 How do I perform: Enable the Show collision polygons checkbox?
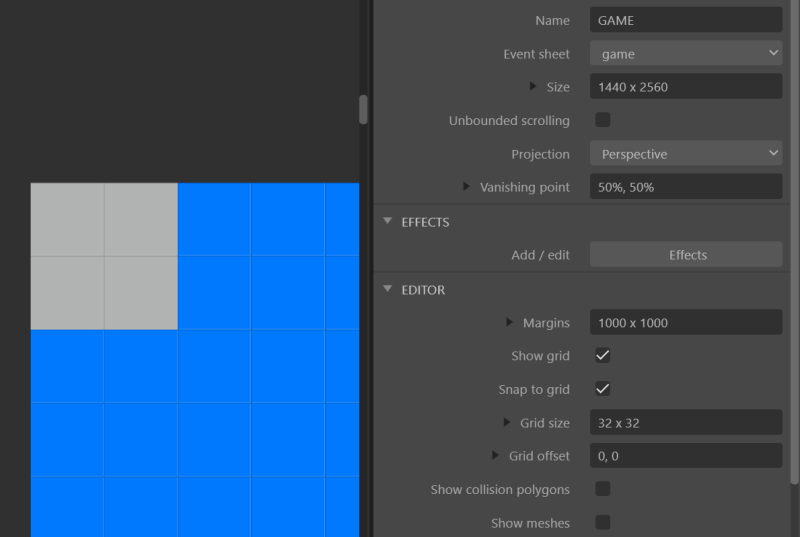pyautogui.click(x=603, y=489)
